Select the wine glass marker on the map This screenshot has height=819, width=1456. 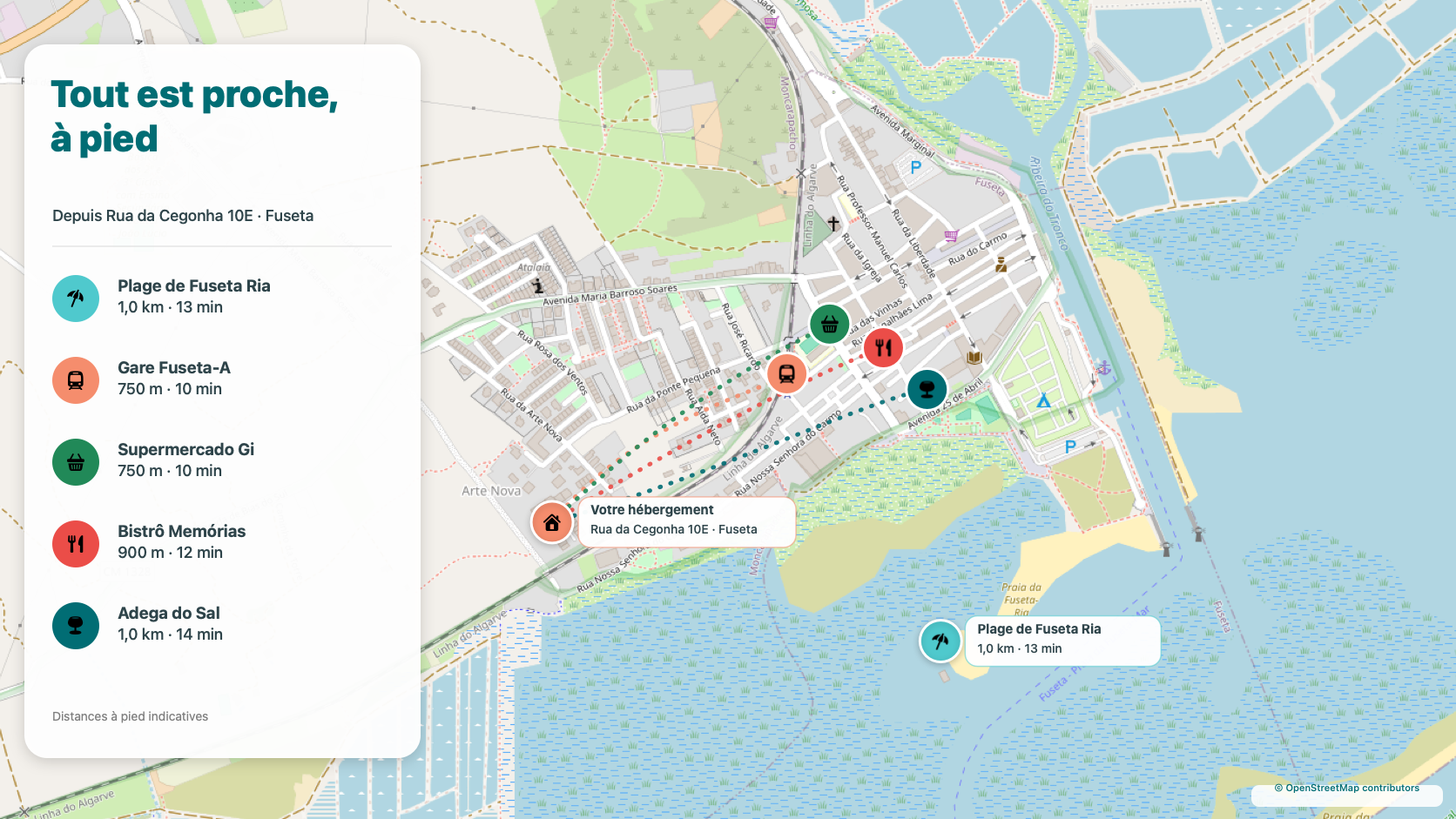click(927, 388)
